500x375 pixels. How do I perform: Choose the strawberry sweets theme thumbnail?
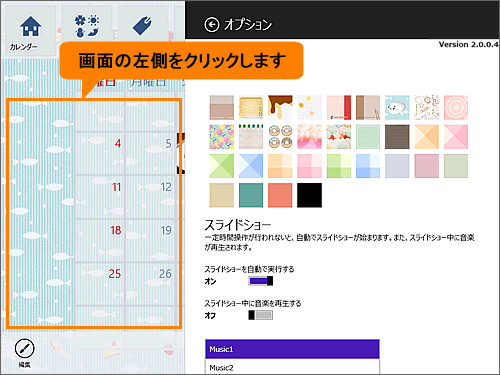click(339, 137)
